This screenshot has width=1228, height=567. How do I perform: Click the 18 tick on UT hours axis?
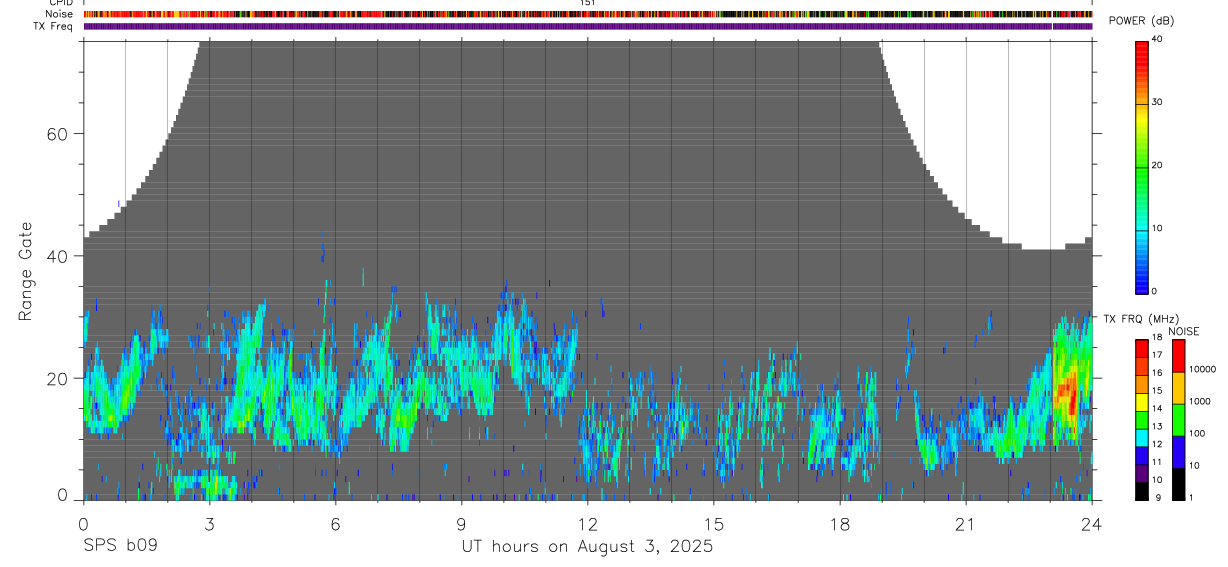point(839,524)
